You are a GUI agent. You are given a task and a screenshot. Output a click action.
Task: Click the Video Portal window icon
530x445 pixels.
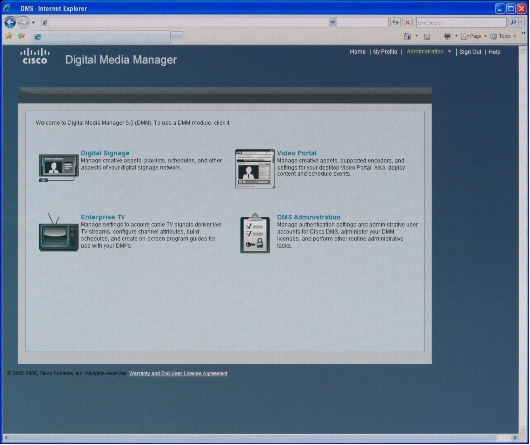[255, 169]
